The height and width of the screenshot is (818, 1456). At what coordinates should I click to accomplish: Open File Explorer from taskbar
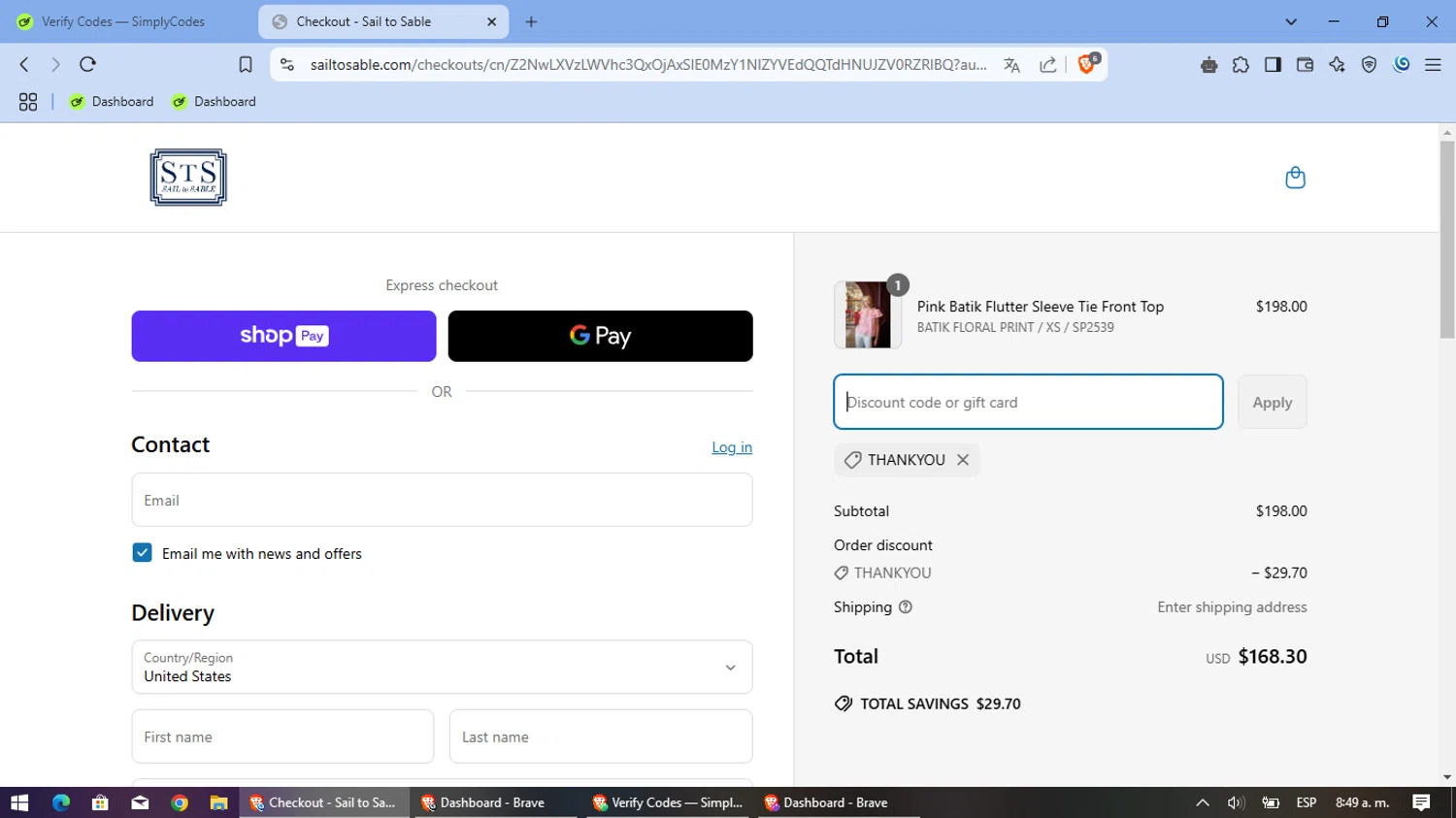pos(218,802)
